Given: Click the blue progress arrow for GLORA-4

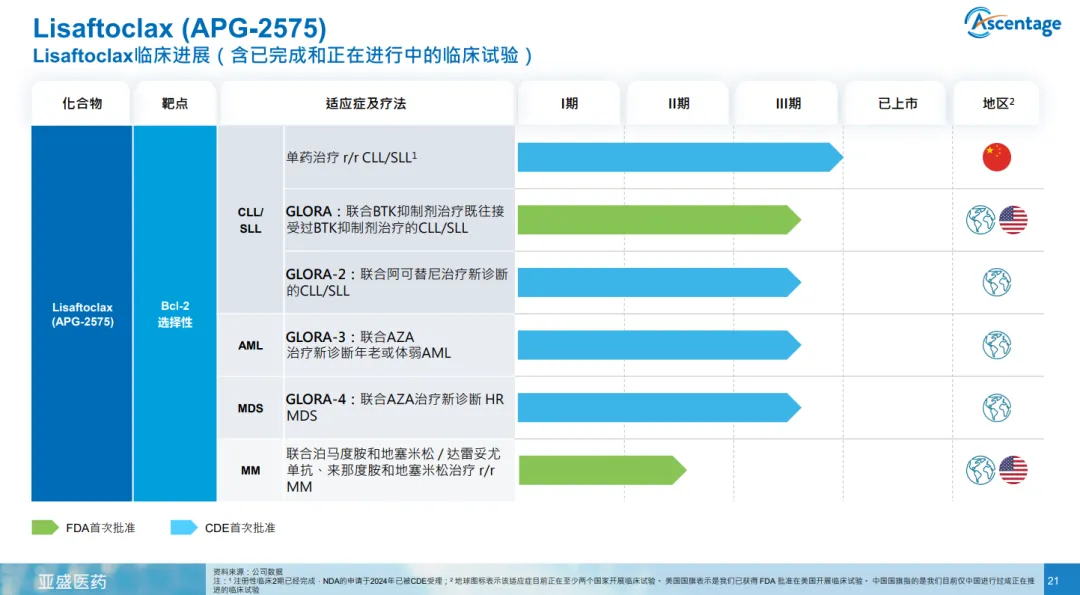Looking at the screenshot, I should coord(659,408).
